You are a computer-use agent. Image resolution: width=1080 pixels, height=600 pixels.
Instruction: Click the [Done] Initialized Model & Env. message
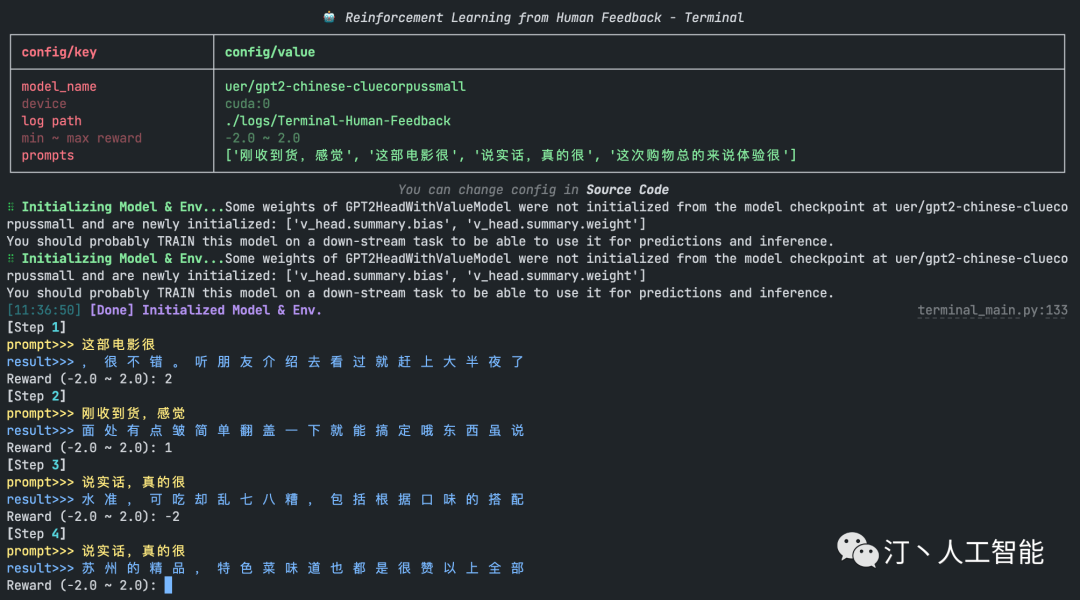(x=206, y=310)
